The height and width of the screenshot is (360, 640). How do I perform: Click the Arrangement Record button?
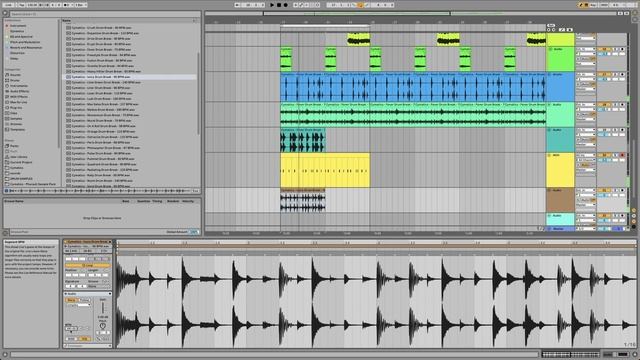285,5
